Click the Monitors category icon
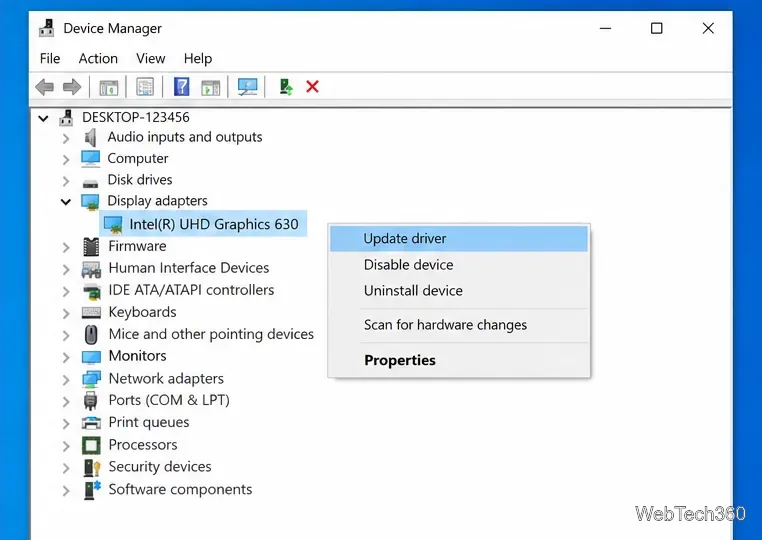 point(91,357)
